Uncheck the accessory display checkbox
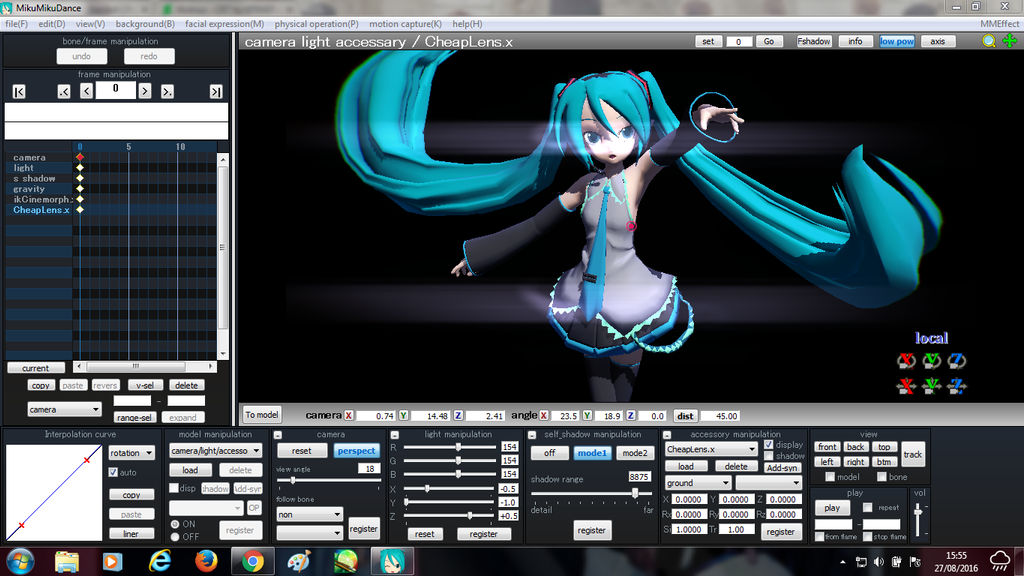This screenshot has height=576, width=1024. pyautogui.click(x=769, y=445)
